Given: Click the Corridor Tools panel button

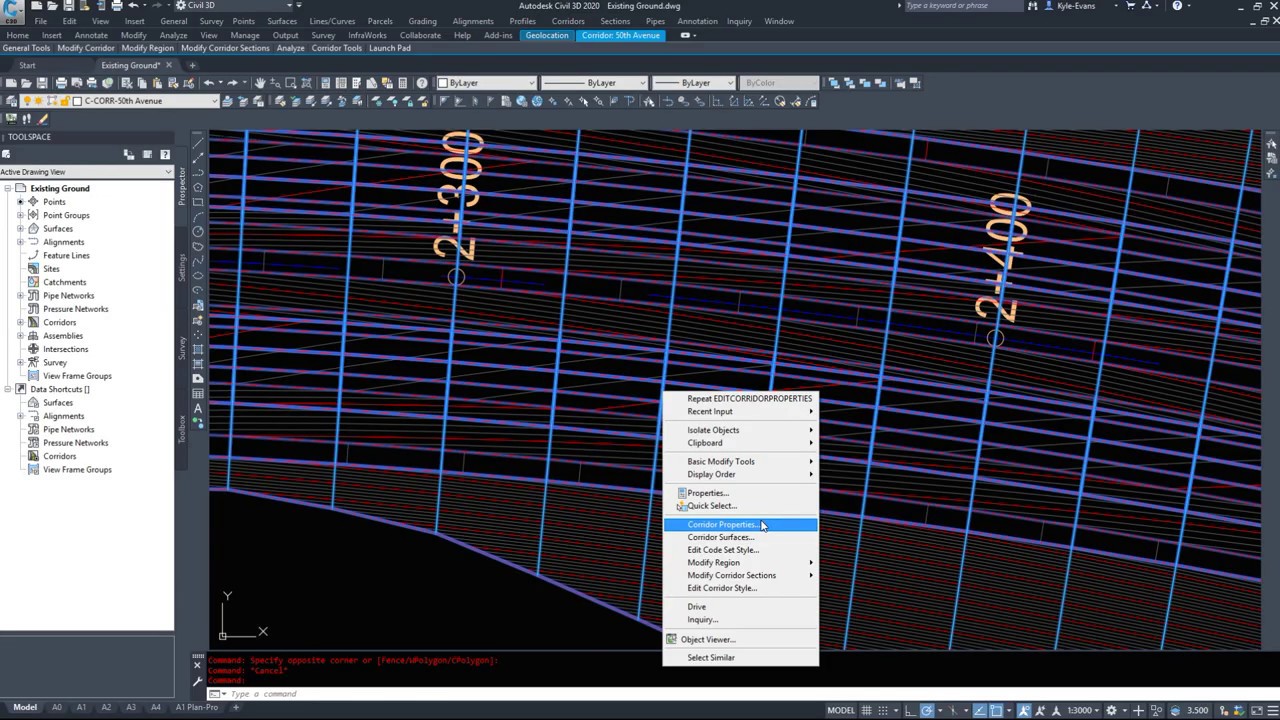Looking at the screenshot, I should tap(337, 48).
